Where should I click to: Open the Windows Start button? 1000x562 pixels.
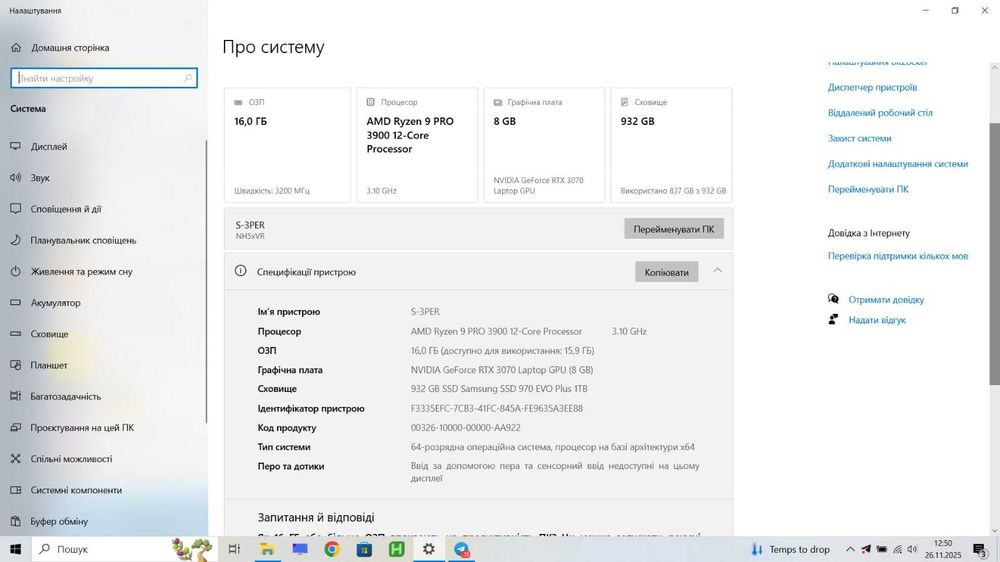click(x=15, y=549)
